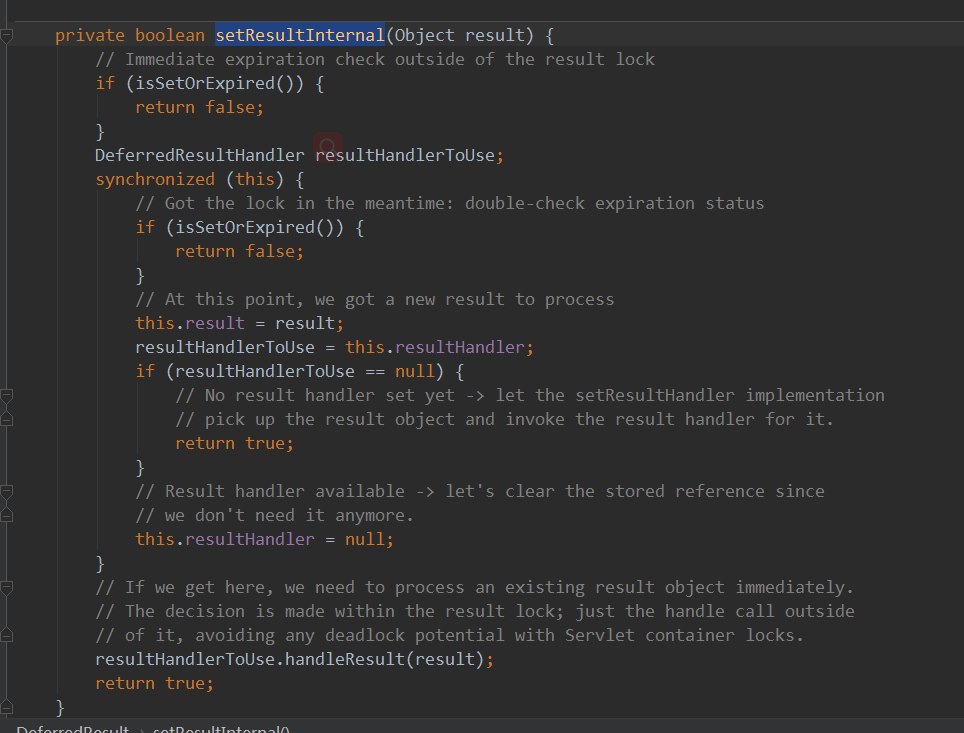
Task: Click the 'this.result = result' assignment line
Action: [240, 323]
